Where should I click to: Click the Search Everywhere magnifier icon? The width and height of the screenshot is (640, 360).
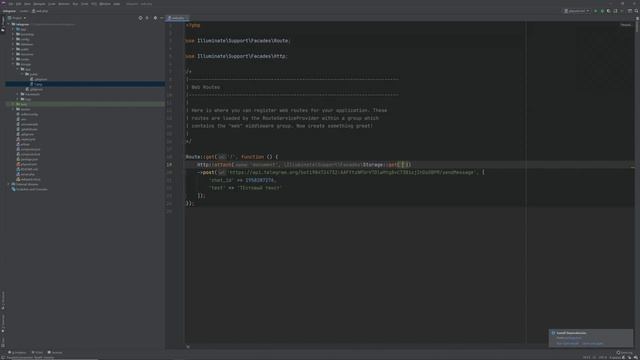pos(636,11)
